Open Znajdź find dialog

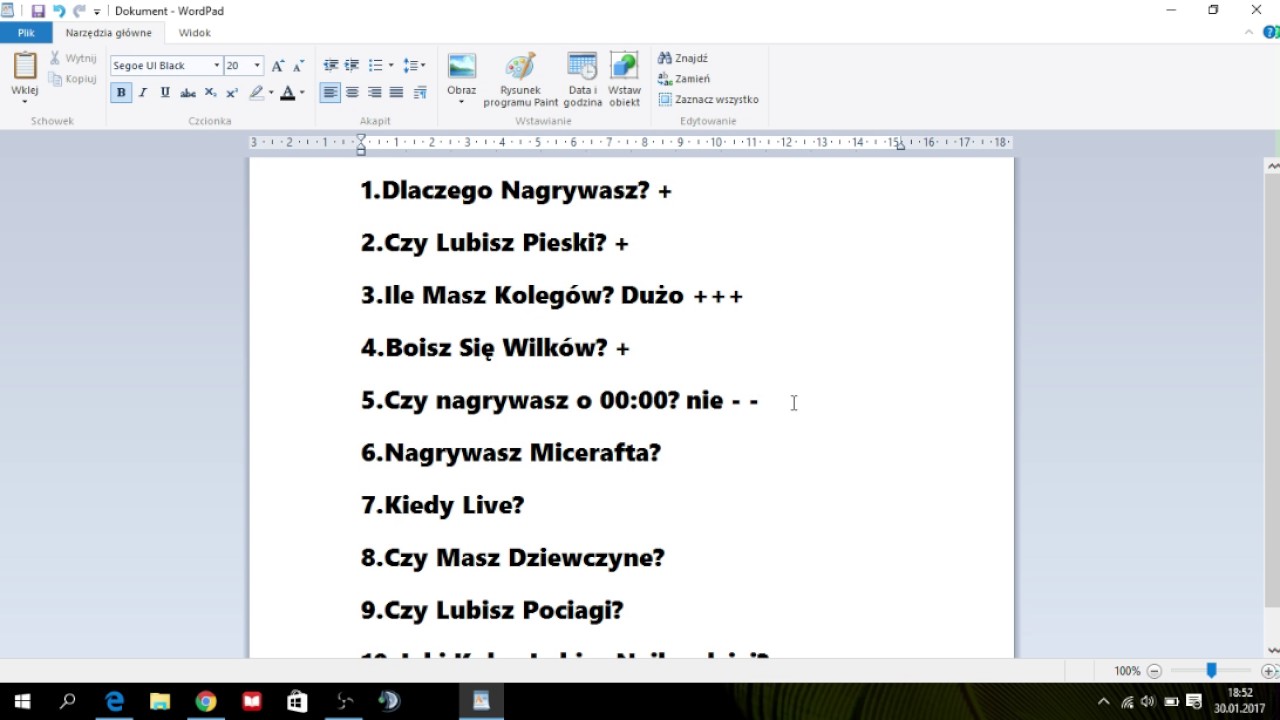(683, 58)
